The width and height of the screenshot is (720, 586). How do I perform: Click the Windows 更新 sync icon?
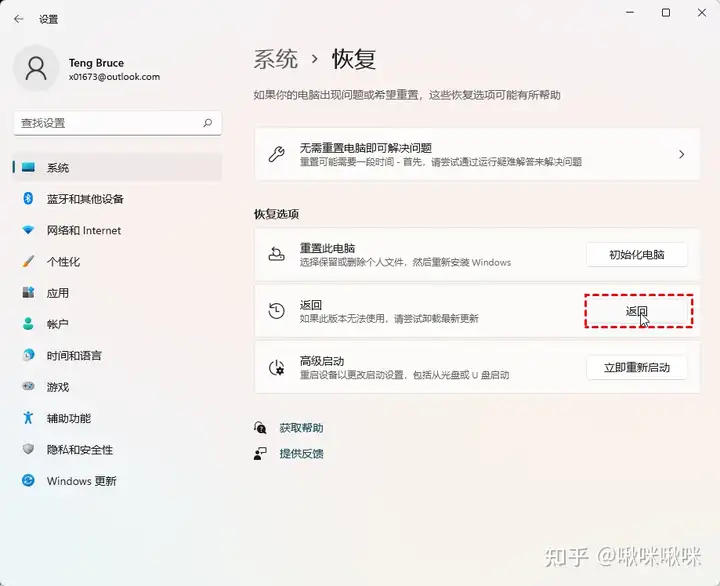[28, 480]
